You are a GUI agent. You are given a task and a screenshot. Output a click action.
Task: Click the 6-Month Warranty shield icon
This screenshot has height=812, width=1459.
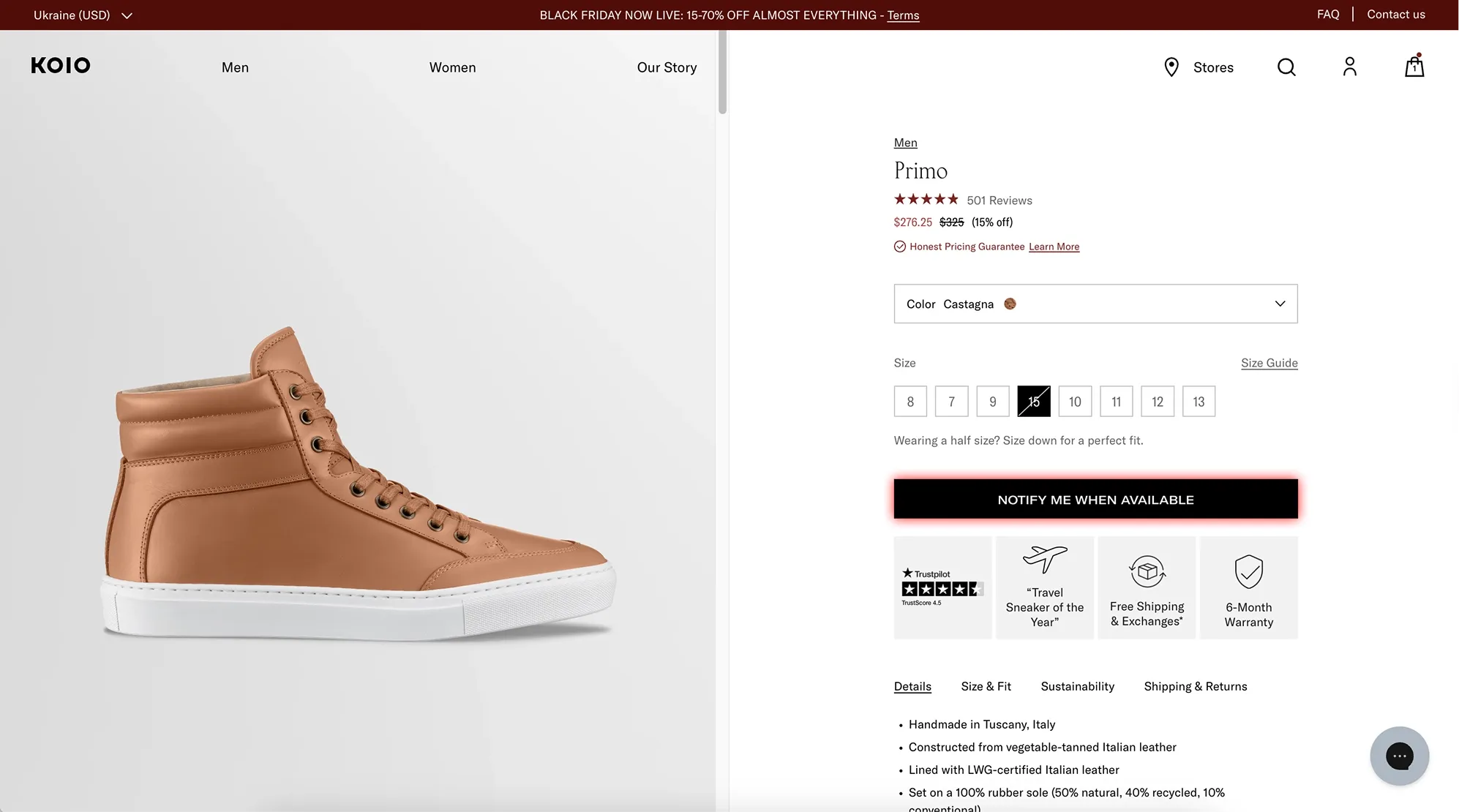(1248, 571)
